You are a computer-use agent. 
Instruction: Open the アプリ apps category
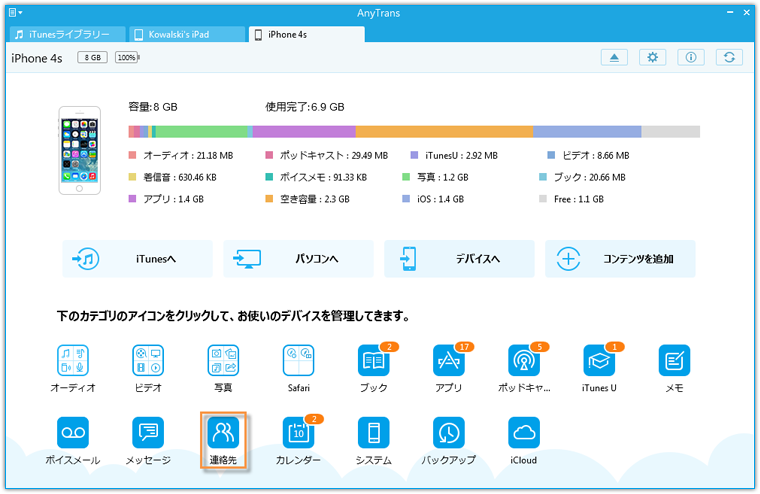(448, 360)
